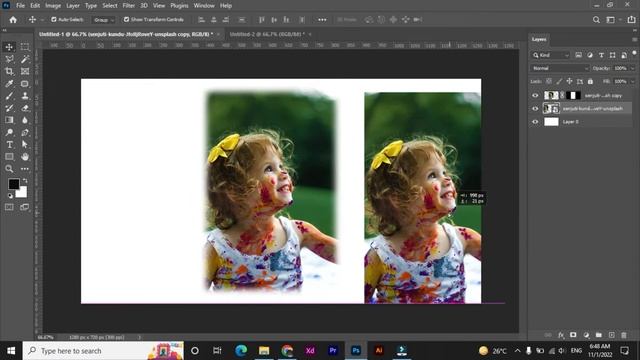Select the Move tool in the tools panel
This screenshot has height=360, width=640.
click(x=9, y=47)
